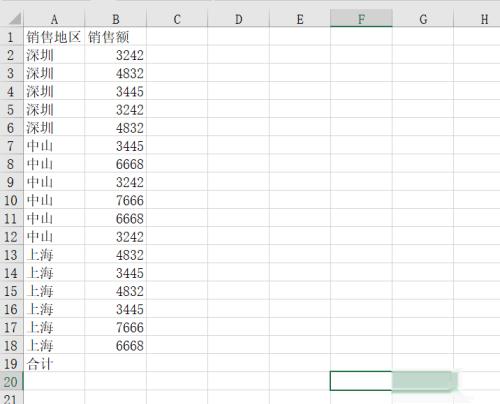Select column B header
Image resolution: width=500 pixels, height=404 pixels.
click(115, 19)
